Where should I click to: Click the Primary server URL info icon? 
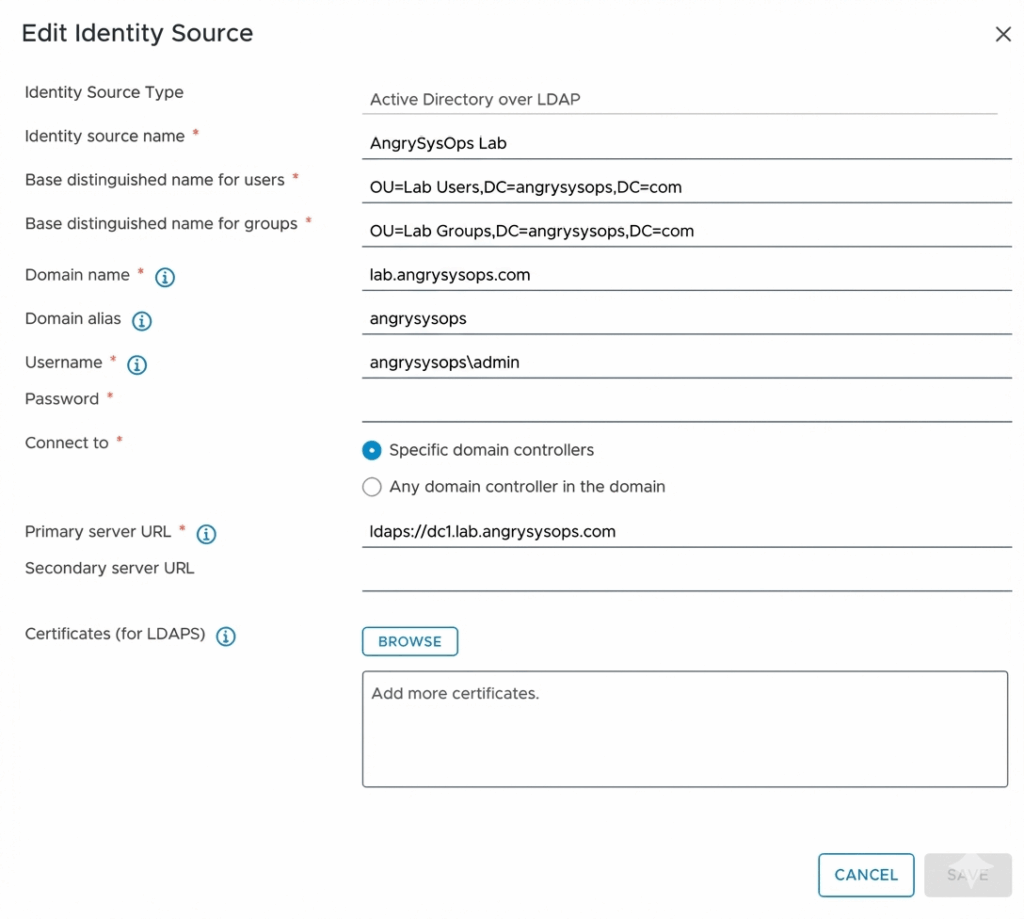coord(206,534)
